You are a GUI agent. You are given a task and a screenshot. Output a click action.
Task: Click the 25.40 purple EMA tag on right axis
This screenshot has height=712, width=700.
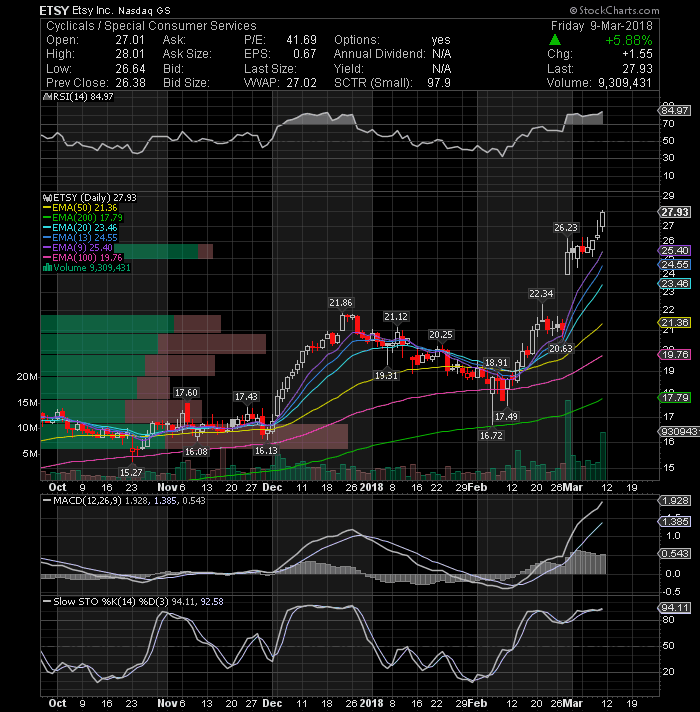pyautogui.click(x=675, y=251)
